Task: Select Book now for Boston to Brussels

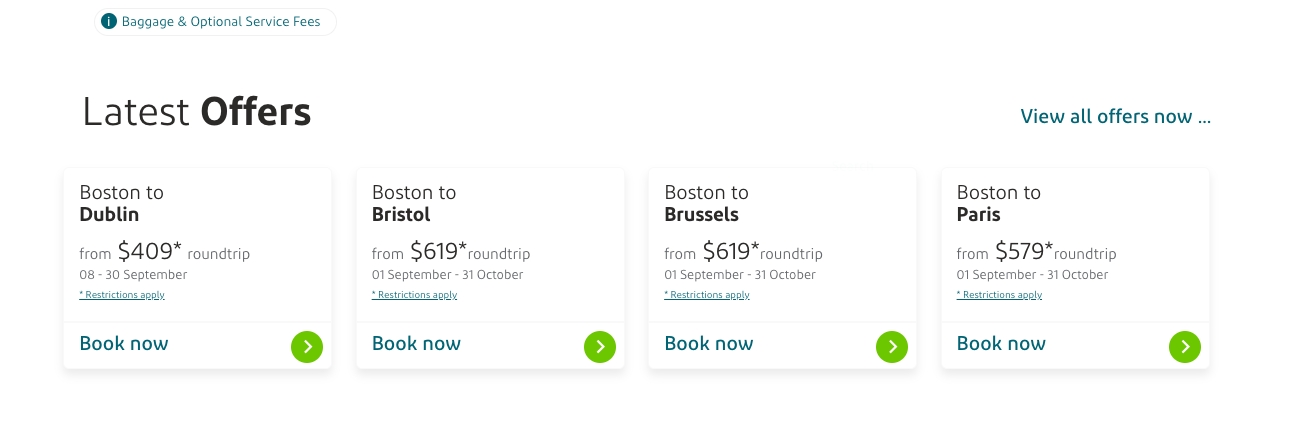Action: [x=709, y=344]
